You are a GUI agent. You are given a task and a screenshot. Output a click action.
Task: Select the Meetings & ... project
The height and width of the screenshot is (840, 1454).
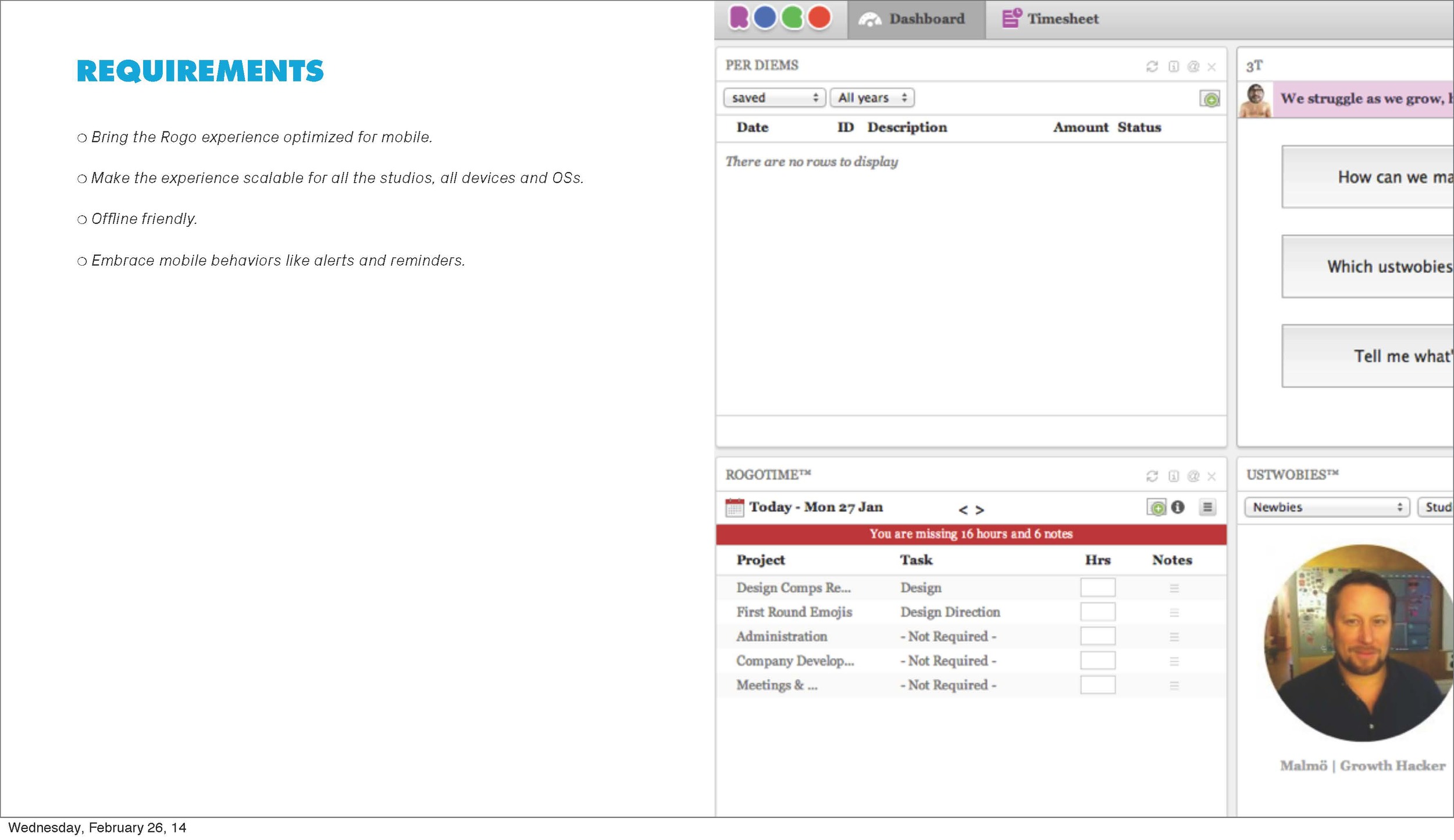coord(777,685)
